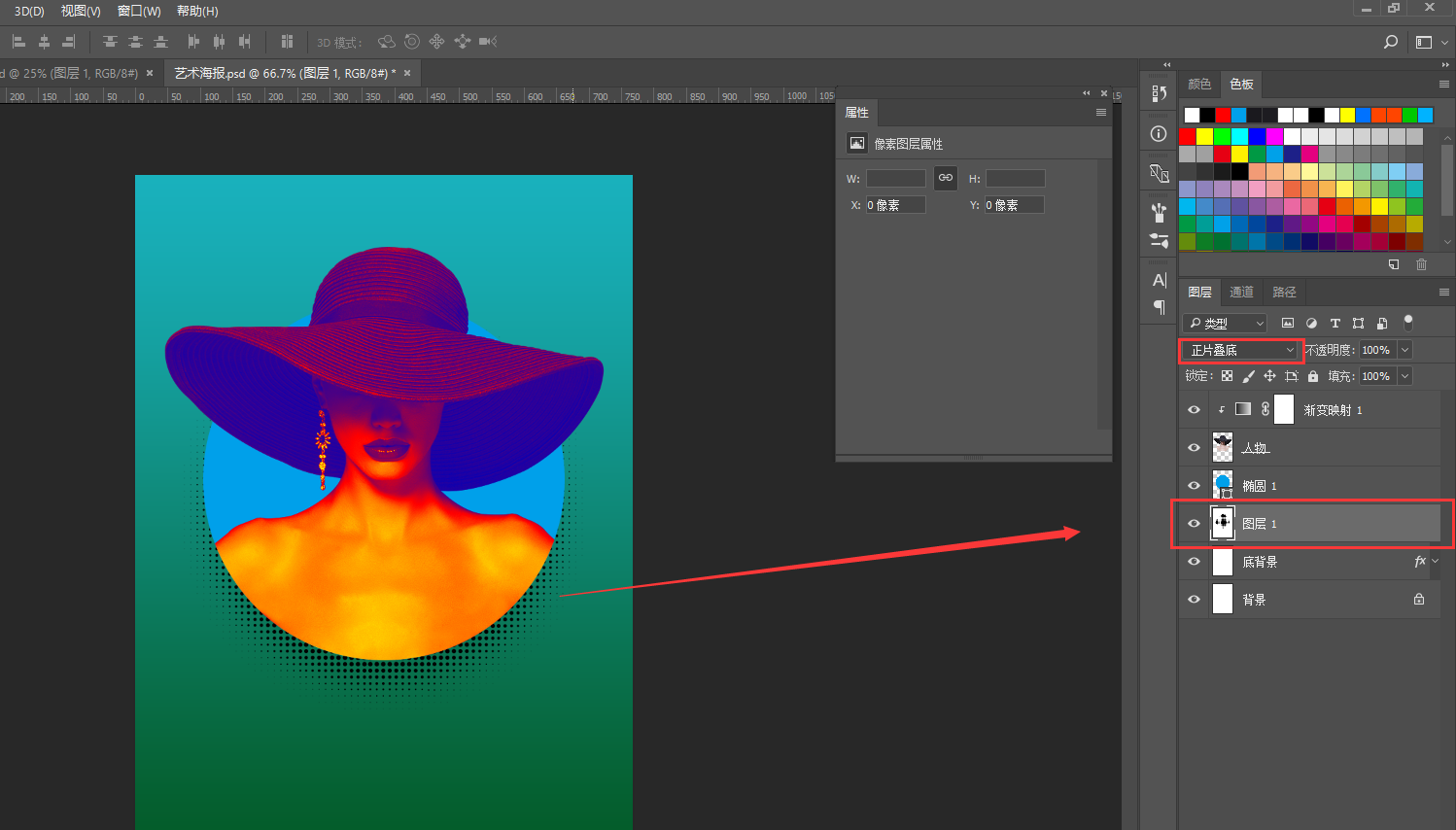The image size is (1456, 830).
Task: Click the distribute bottom edges icon
Action: click(x=160, y=42)
